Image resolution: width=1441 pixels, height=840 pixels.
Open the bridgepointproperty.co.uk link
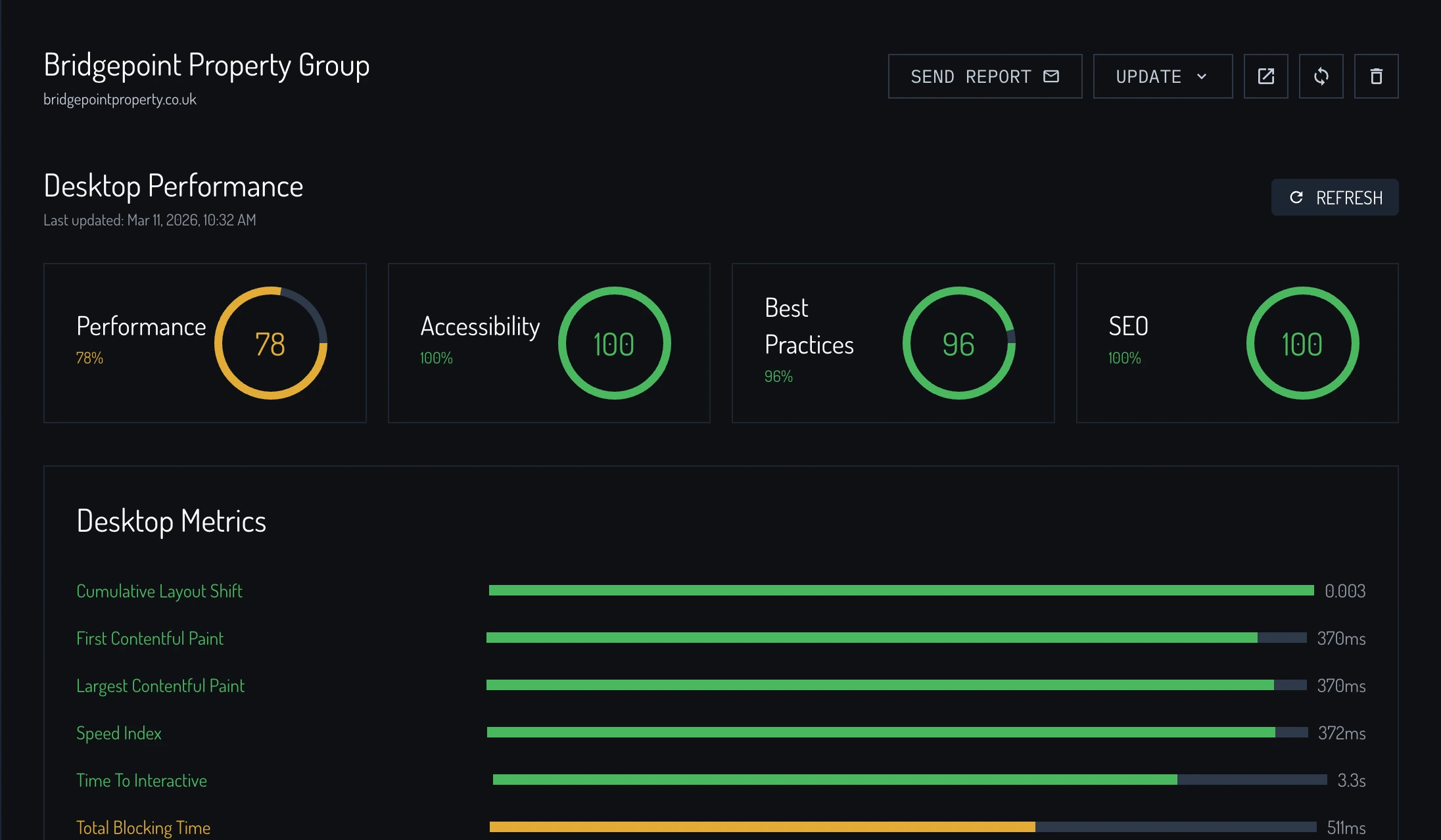coord(120,99)
